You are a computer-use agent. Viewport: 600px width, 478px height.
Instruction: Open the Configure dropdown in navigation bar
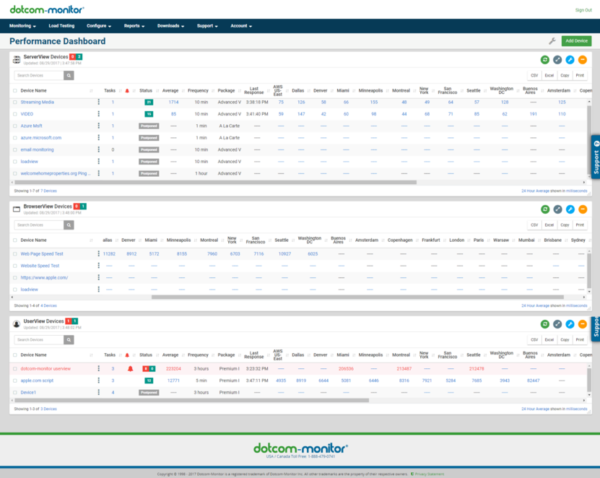coord(98,24)
